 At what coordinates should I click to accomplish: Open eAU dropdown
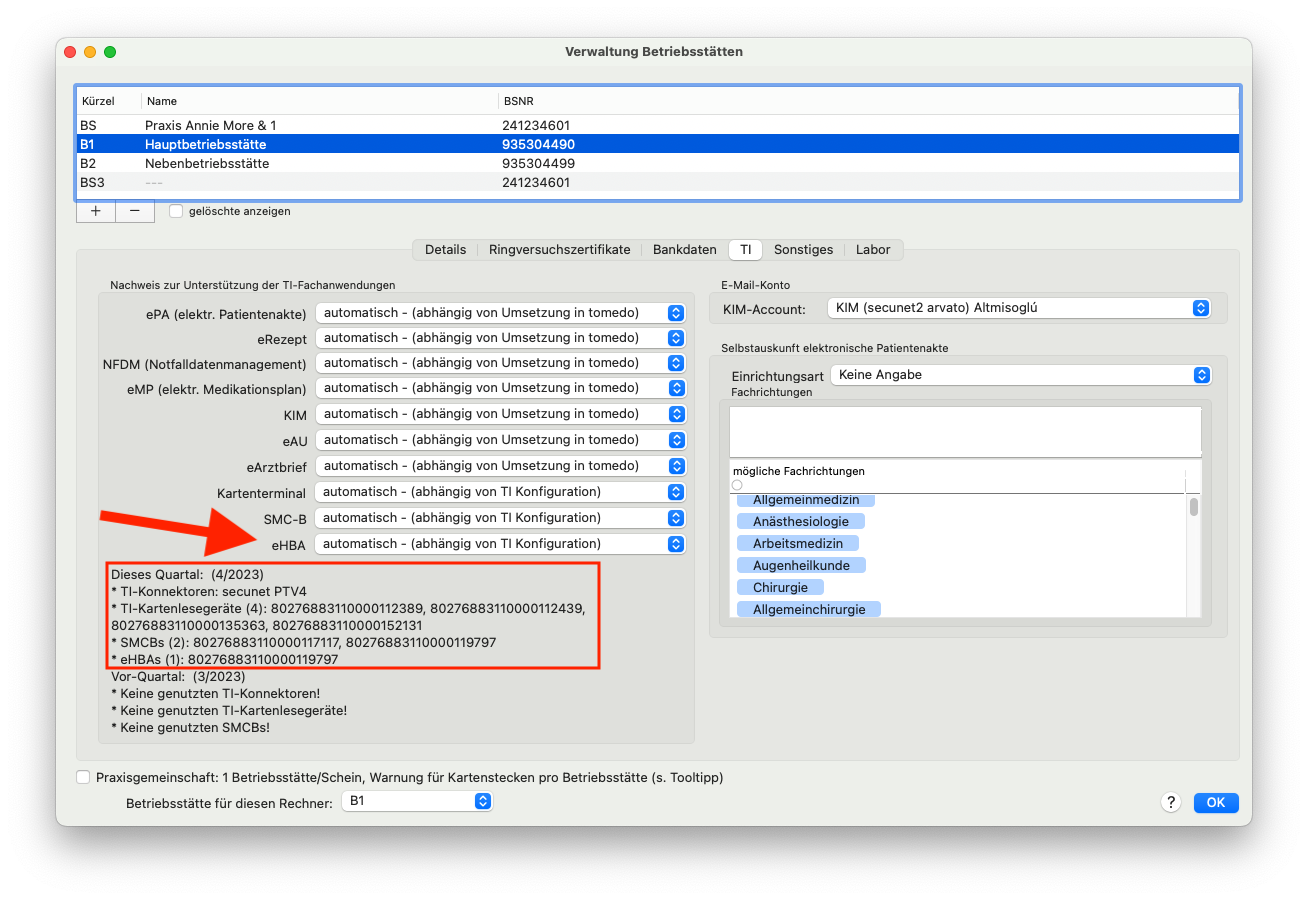tap(500, 440)
